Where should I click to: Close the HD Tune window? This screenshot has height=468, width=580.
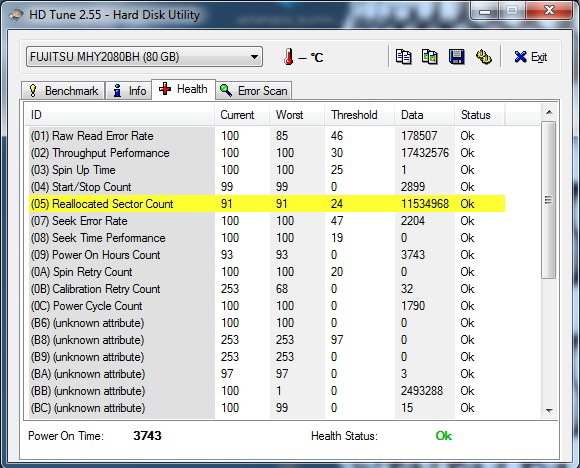[x=549, y=10]
